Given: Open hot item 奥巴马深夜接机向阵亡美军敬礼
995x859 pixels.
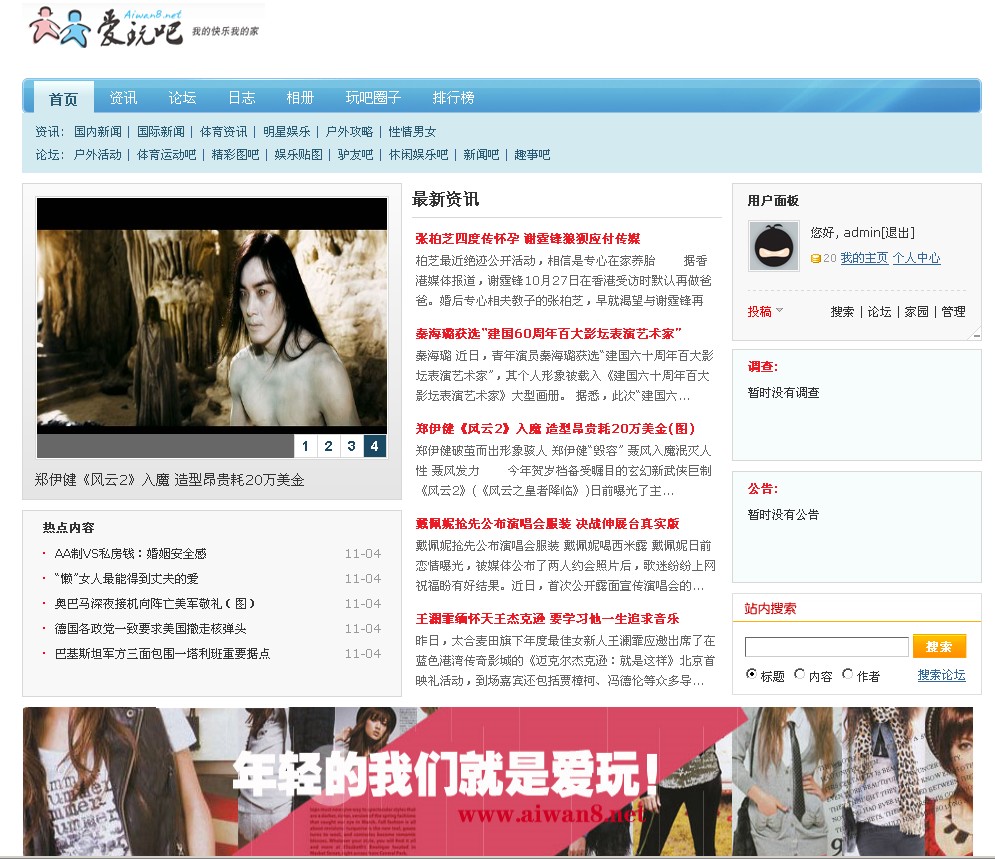Looking at the screenshot, I should point(155,603).
